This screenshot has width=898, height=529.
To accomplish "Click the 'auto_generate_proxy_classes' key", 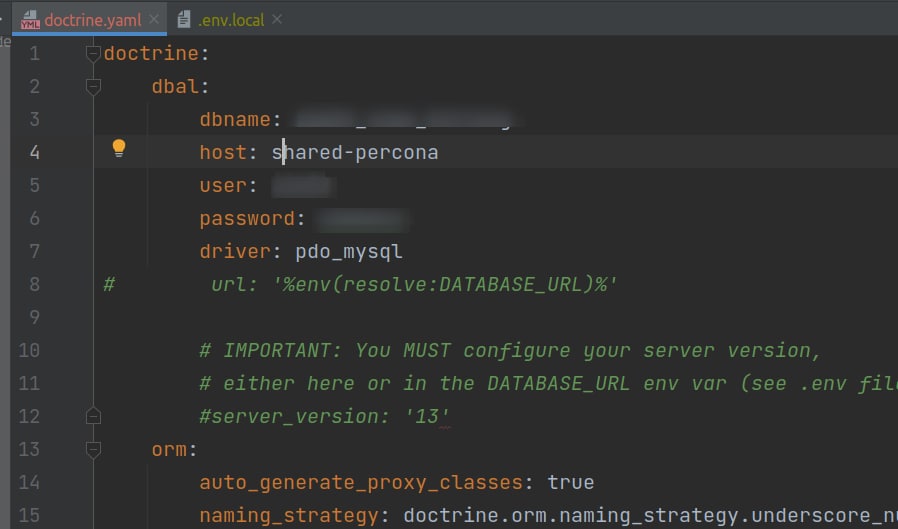I will tap(361, 483).
